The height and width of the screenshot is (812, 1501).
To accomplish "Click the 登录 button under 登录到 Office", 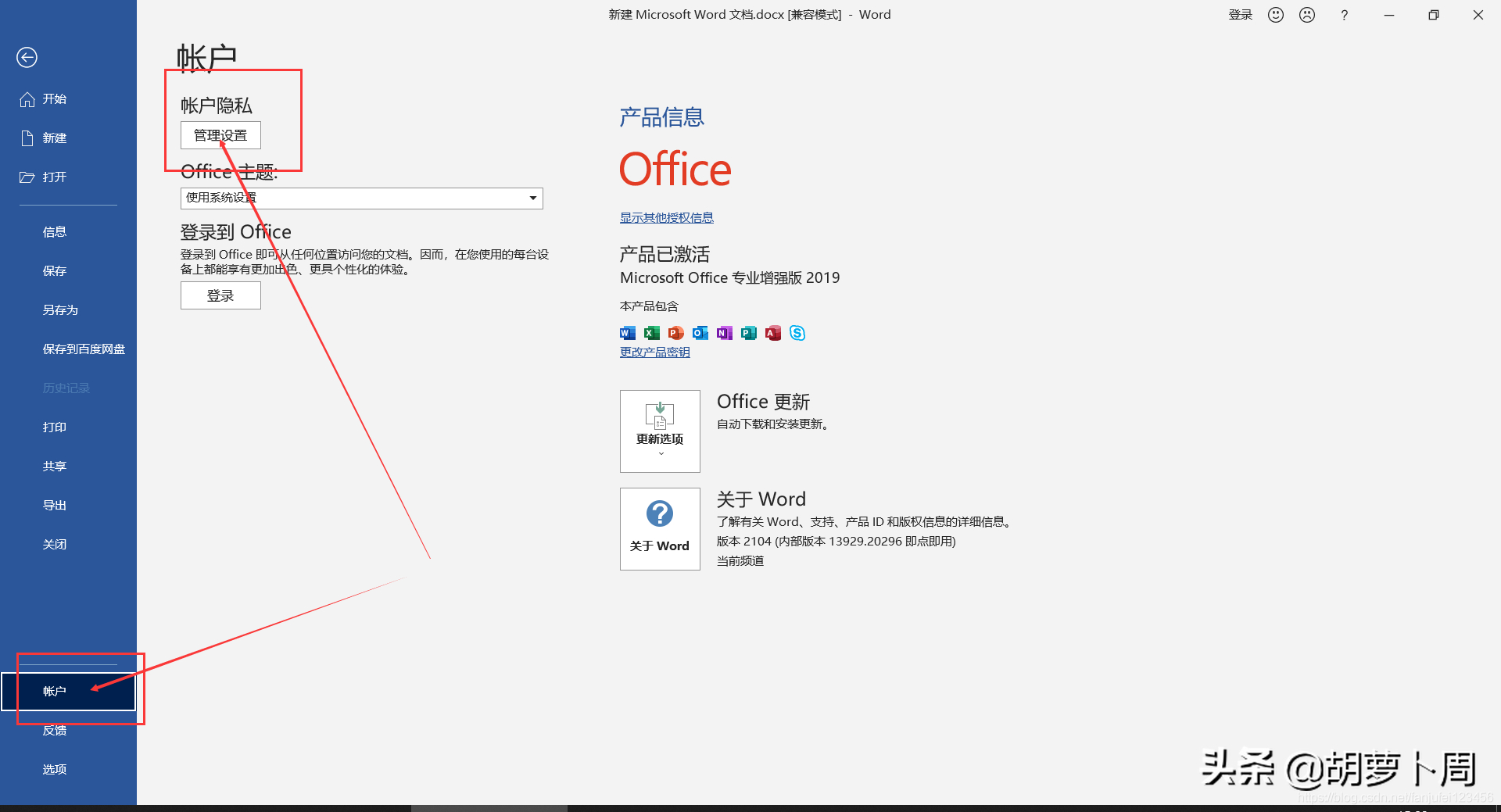I will (x=220, y=295).
